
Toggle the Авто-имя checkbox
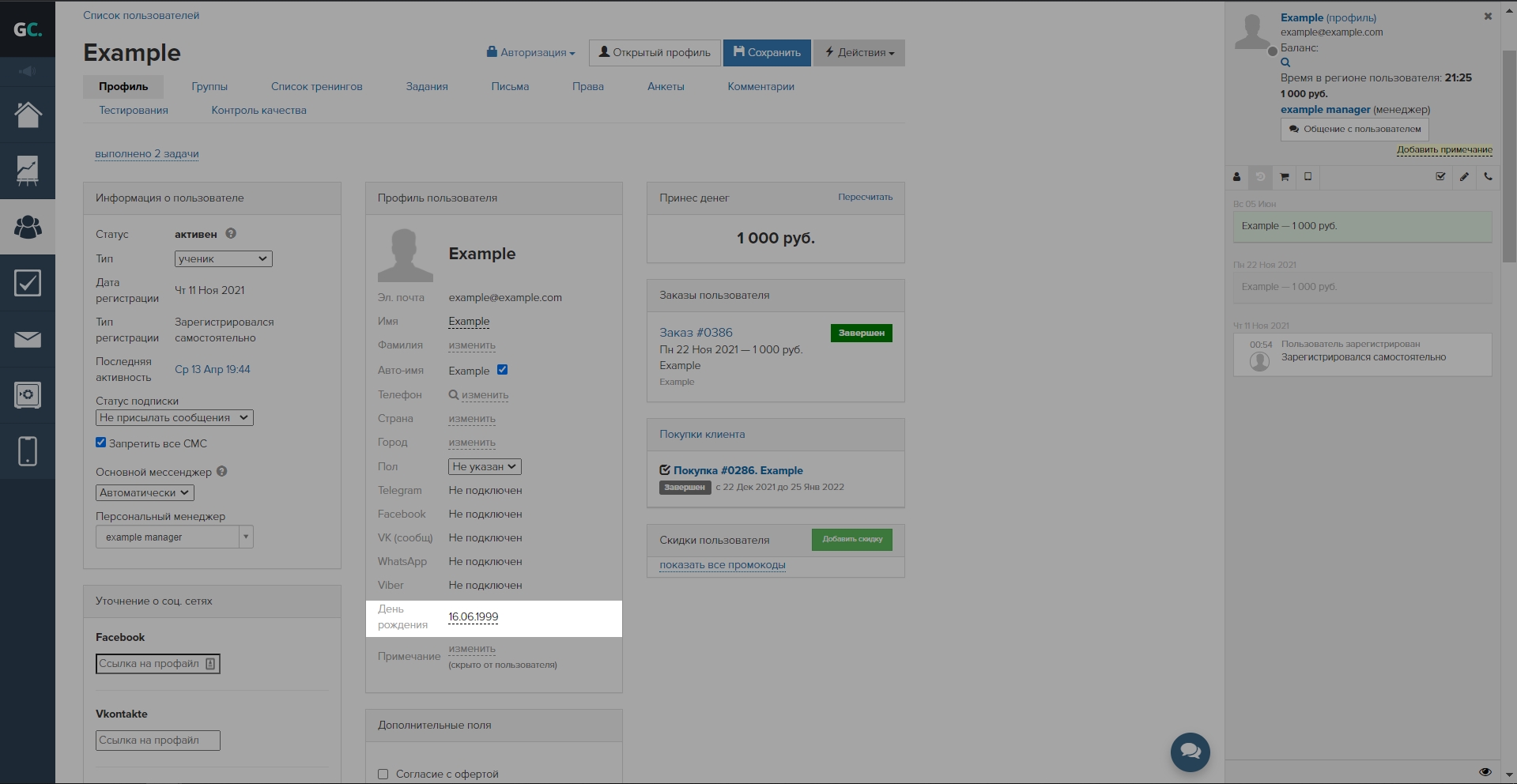pyautogui.click(x=502, y=370)
